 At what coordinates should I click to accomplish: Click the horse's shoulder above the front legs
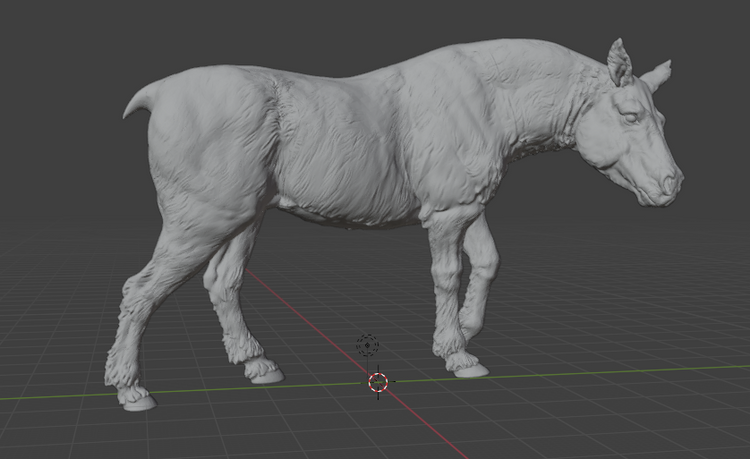pos(440,150)
